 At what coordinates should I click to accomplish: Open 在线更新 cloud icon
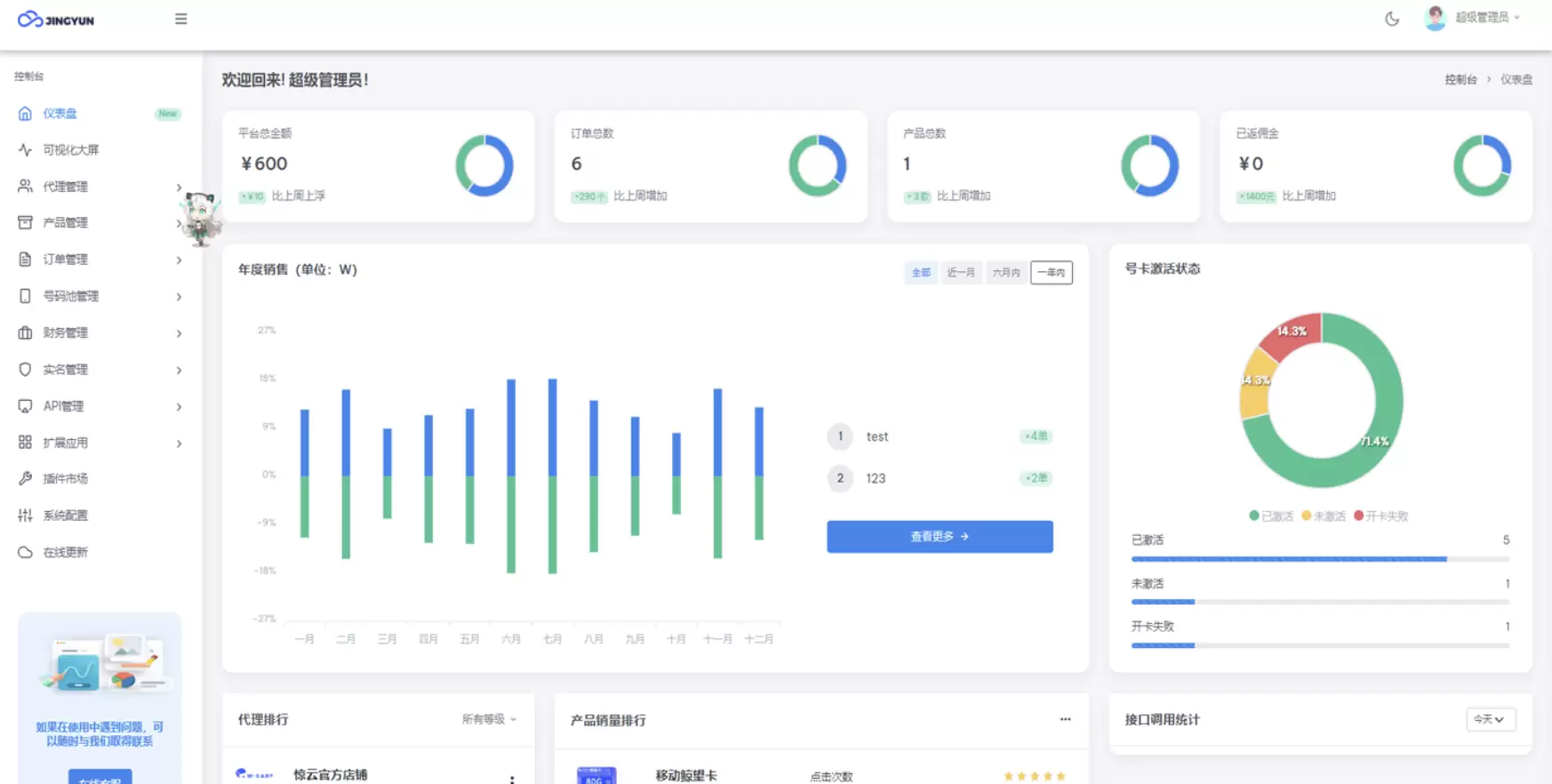25,553
